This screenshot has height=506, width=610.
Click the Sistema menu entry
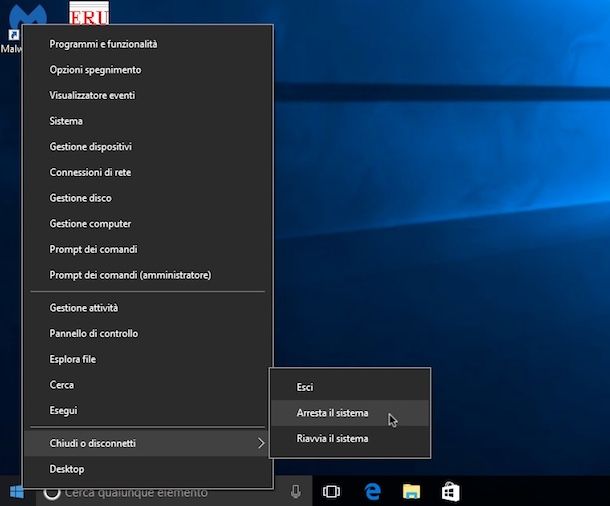coord(148,121)
